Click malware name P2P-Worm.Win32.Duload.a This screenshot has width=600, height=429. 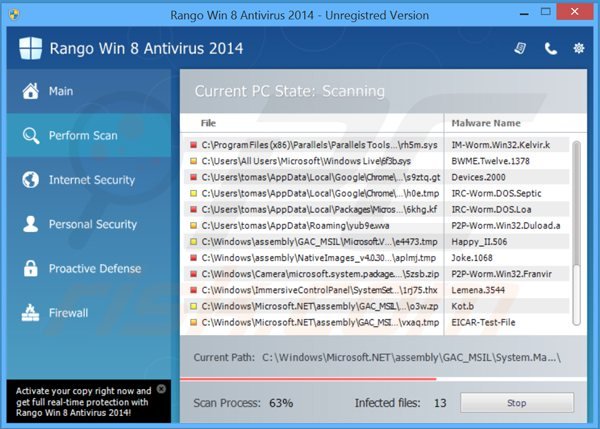pyautogui.click(x=506, y=225)
